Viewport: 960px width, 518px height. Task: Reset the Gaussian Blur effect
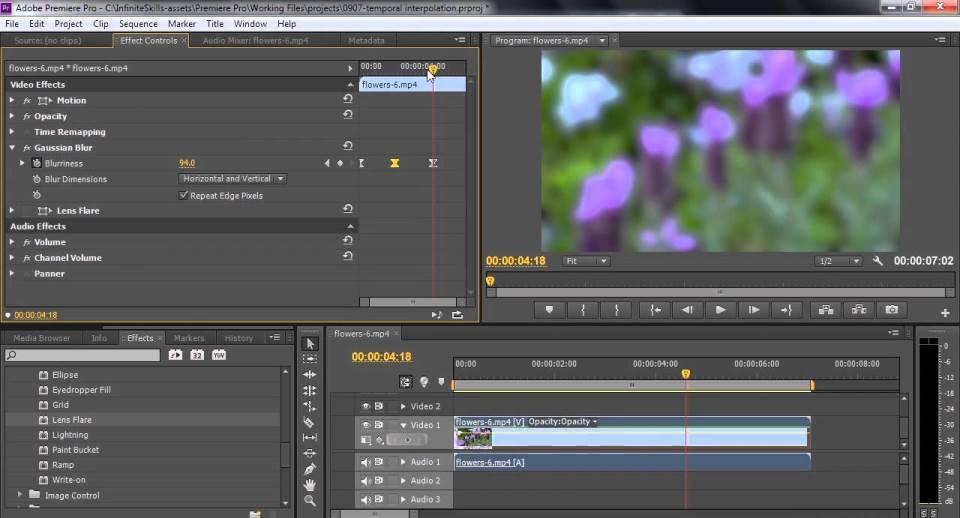[347, 147]
